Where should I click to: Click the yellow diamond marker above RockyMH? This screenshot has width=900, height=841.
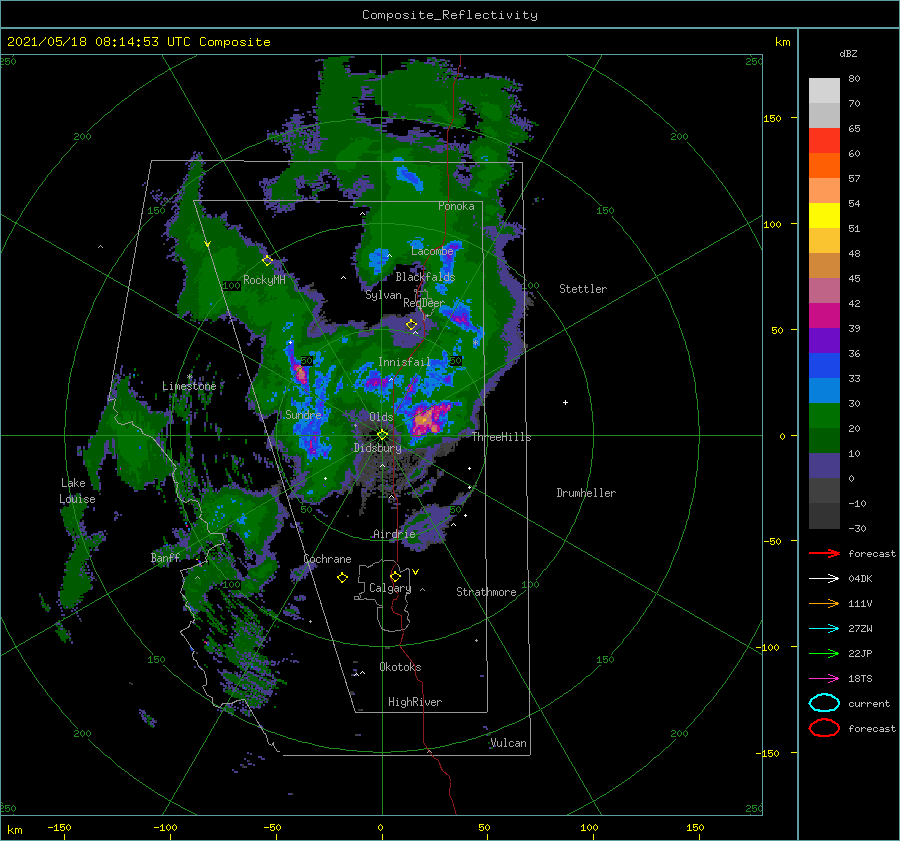pyautogui.click(x=267, y=260)
